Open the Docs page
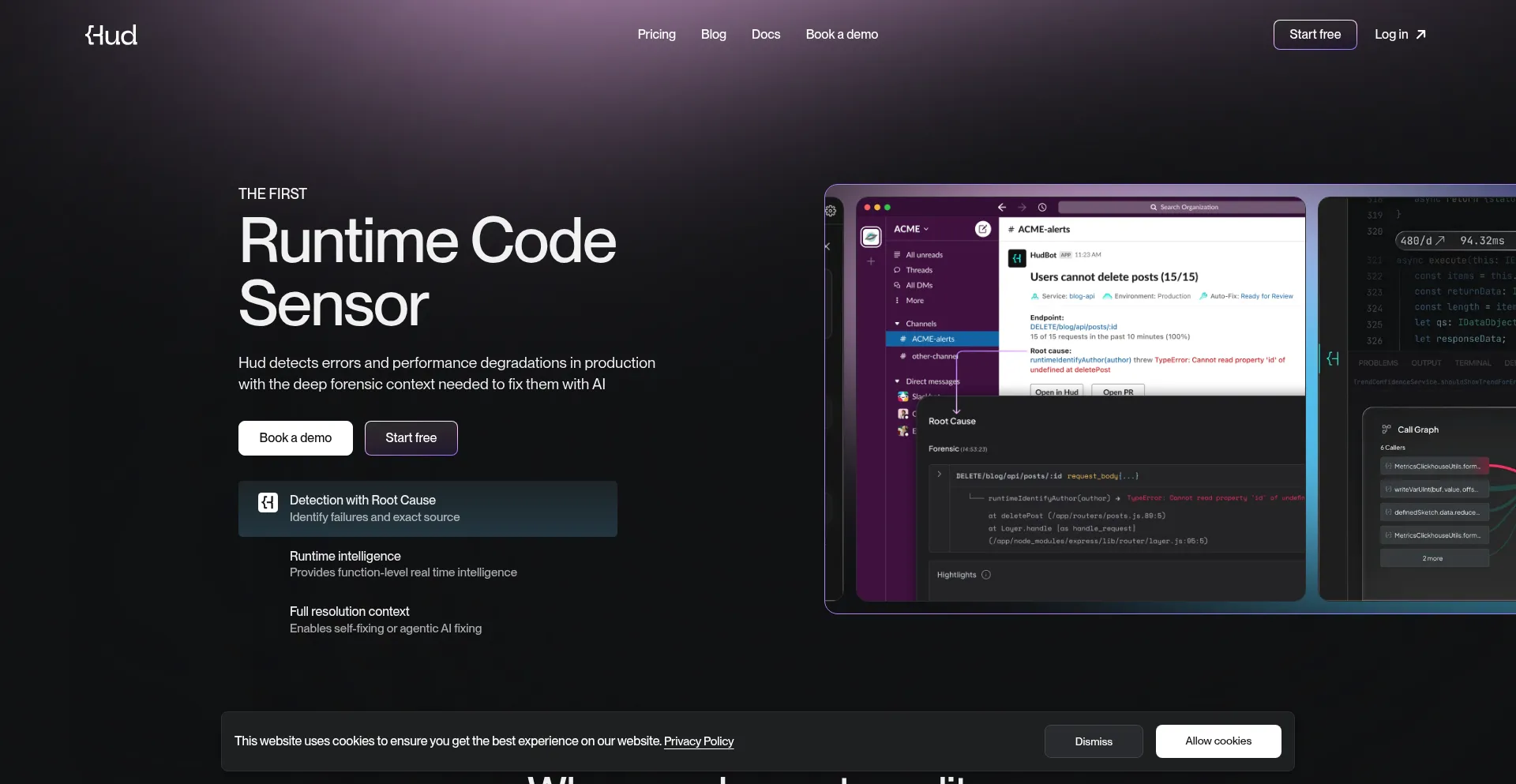Image resolution: width=1516 pixels, height=784 pixels. (765, 35)
